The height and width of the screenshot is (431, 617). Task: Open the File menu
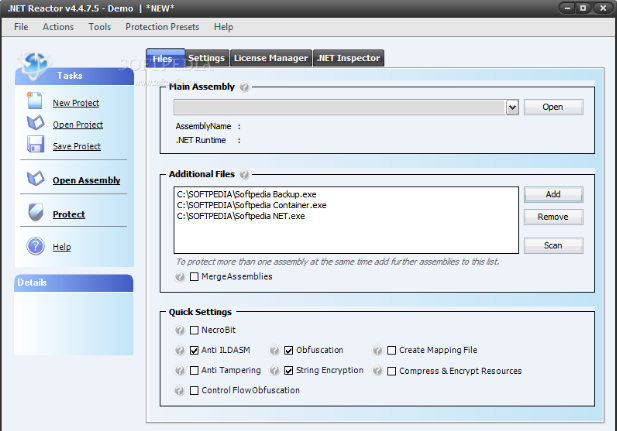pyautogui.click(x=21, y=27)
